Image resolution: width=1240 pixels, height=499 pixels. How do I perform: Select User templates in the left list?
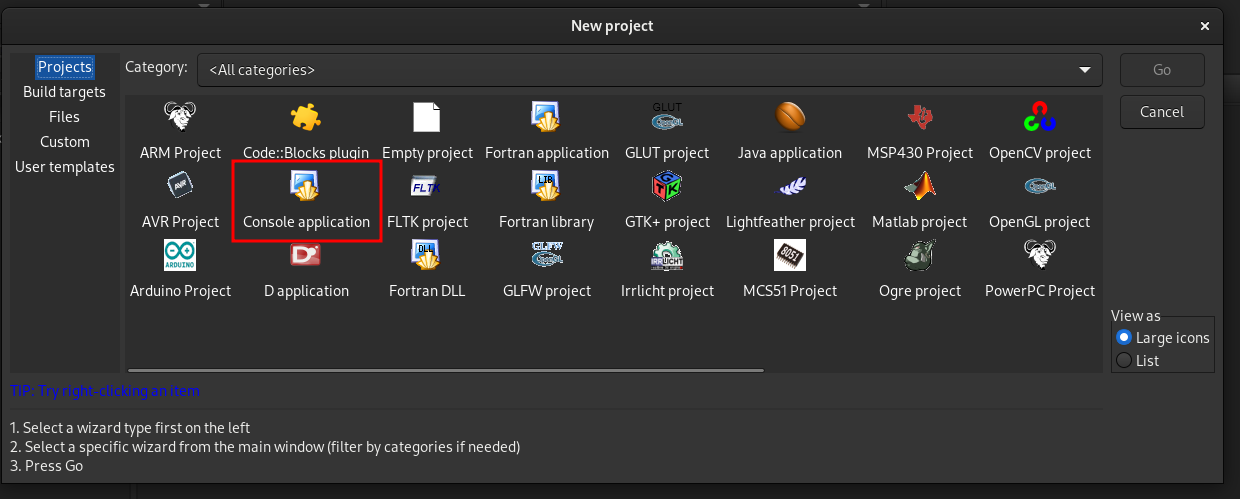pyautogui.click(x=64, y=167)
